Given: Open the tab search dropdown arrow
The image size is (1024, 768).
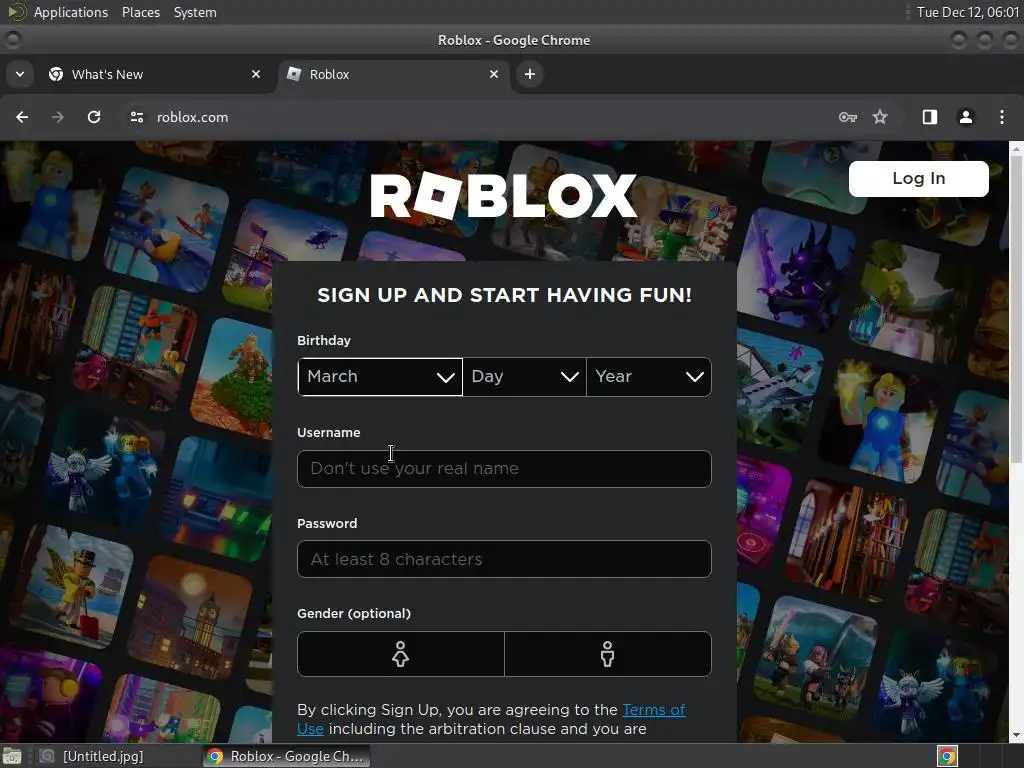Looking at the screenshot, I should click(x=20, y=74).
